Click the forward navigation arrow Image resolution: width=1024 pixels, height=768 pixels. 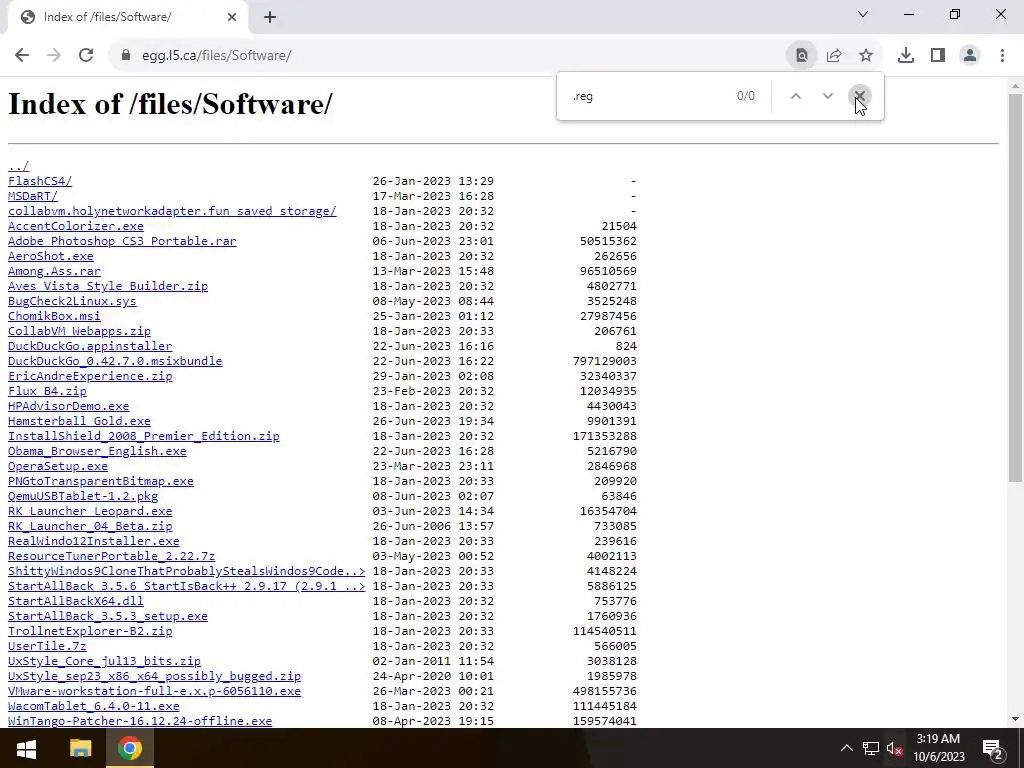(54, 56)
